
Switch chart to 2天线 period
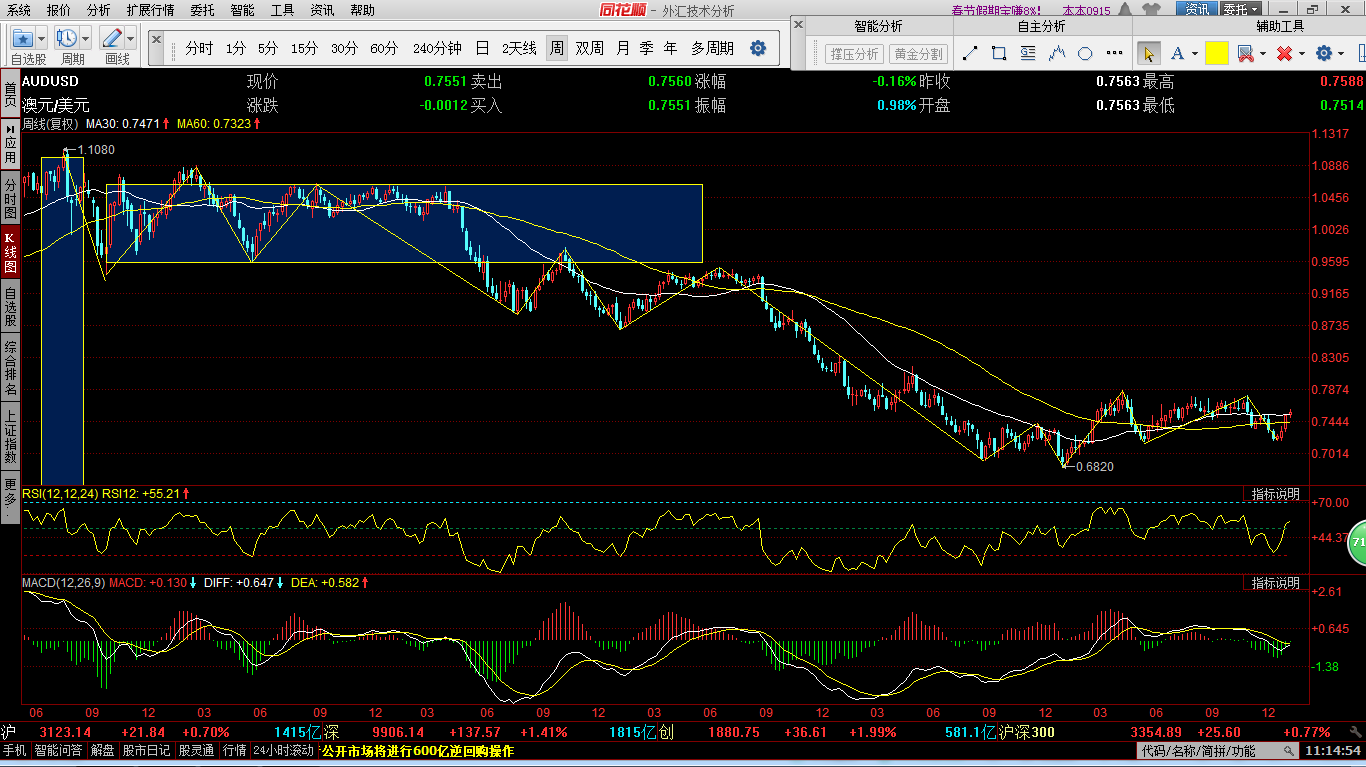click(519, 48)
